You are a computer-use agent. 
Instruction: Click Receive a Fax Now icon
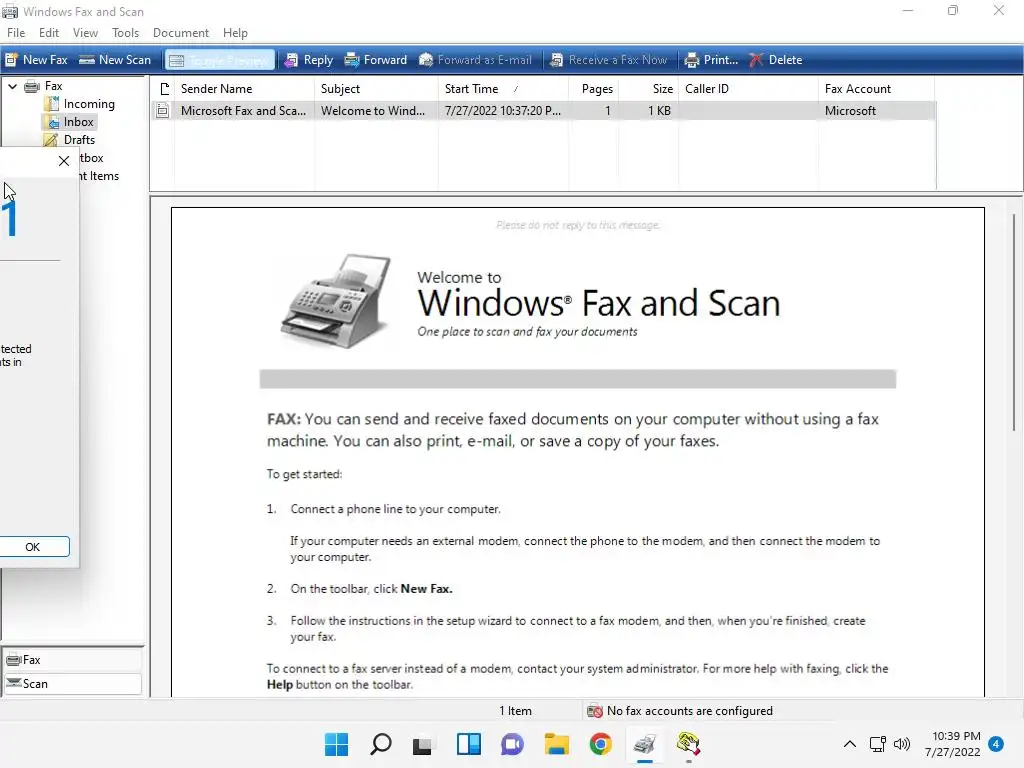point(556,60)
